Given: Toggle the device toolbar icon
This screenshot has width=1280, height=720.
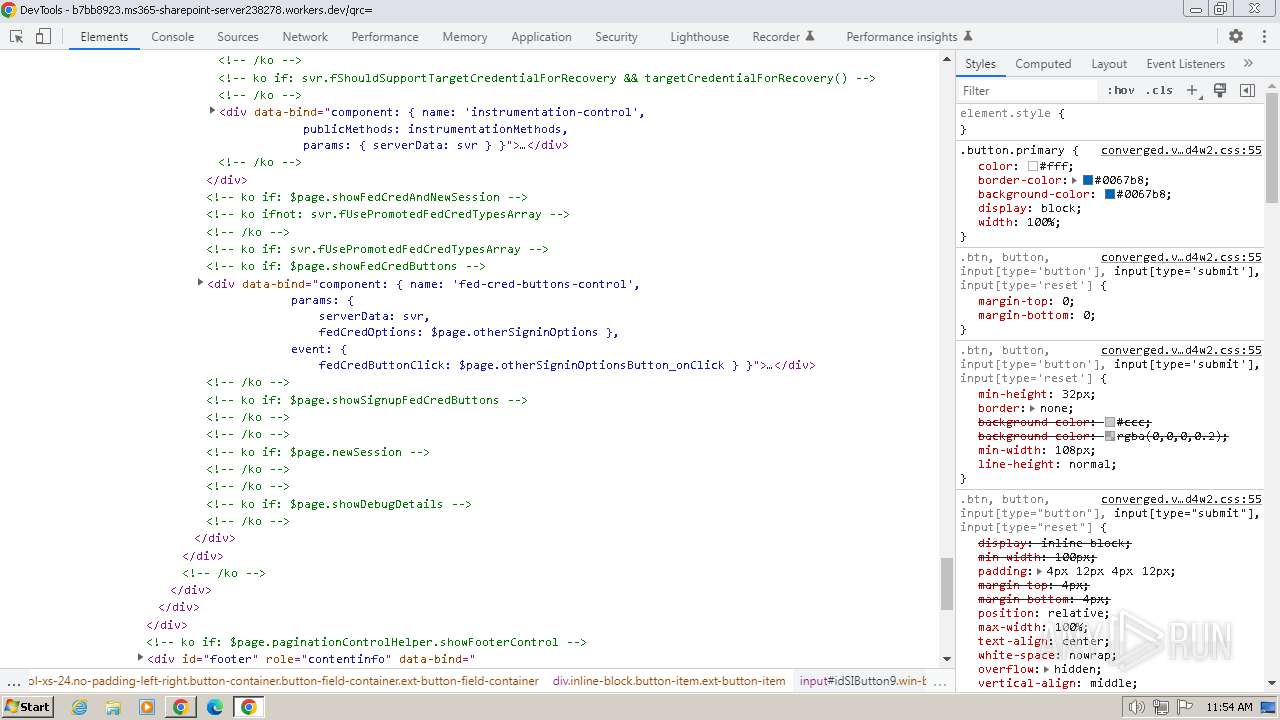Looking at the screenshot, I should [x=43, y=36].
